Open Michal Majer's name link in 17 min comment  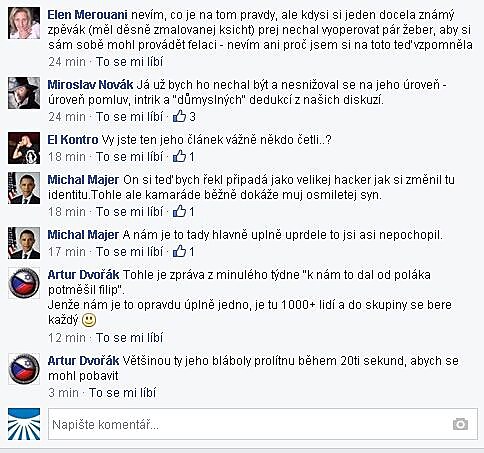pyautogui.click(x=83, y=235)
